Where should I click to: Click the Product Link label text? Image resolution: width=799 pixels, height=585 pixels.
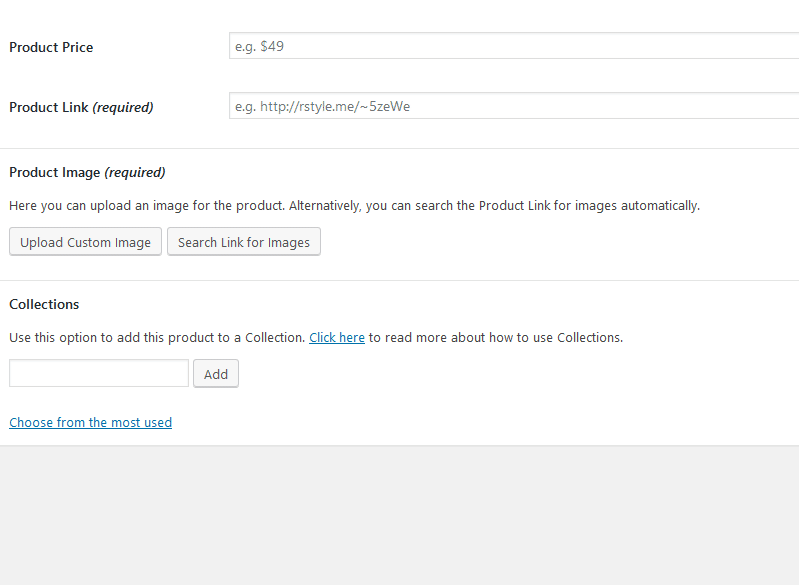click(49, 107)
